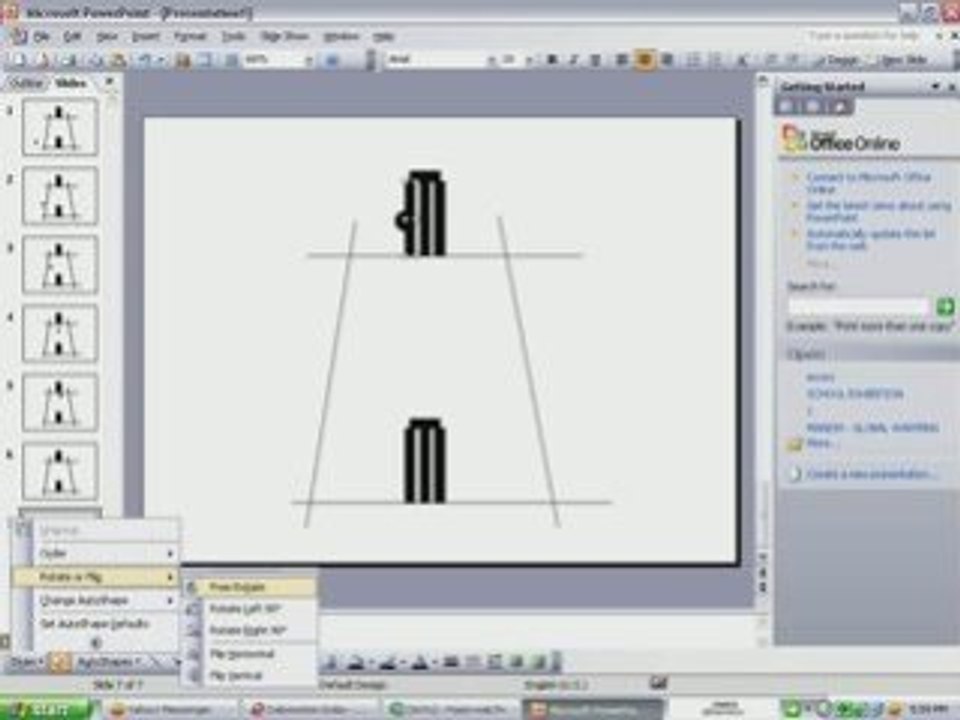Select slide 3 thumbnail
The image size is (960, 720).
59,264
